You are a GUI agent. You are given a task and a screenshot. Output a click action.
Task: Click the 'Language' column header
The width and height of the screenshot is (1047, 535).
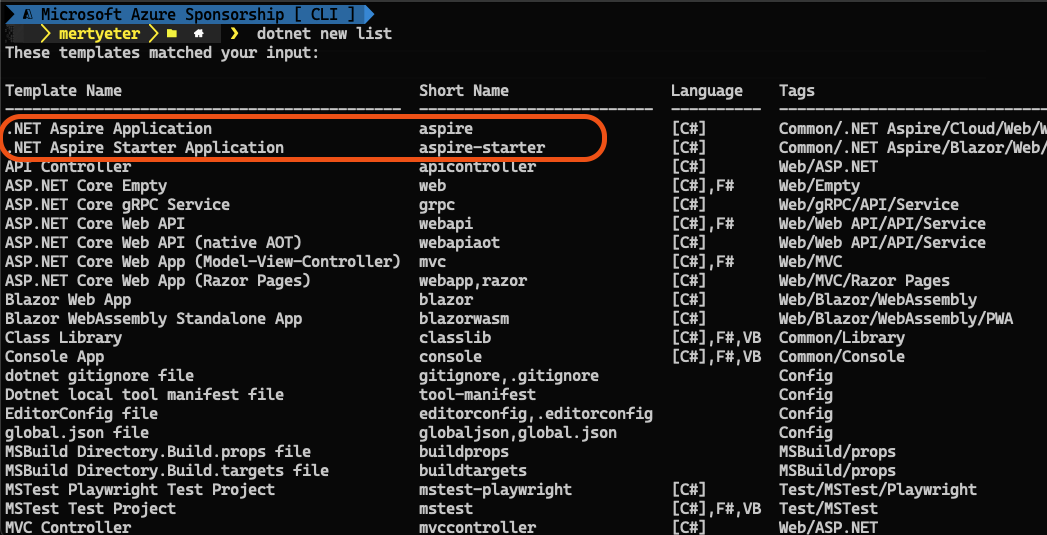click(707, 90)
